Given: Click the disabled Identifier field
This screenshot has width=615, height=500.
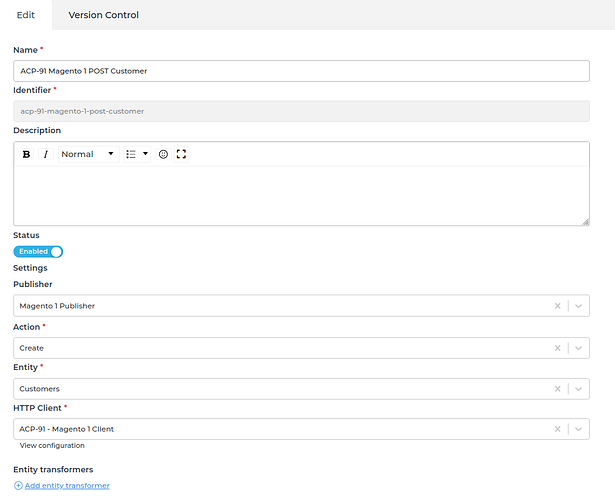Looking at the screenshot, I should 301,111.
